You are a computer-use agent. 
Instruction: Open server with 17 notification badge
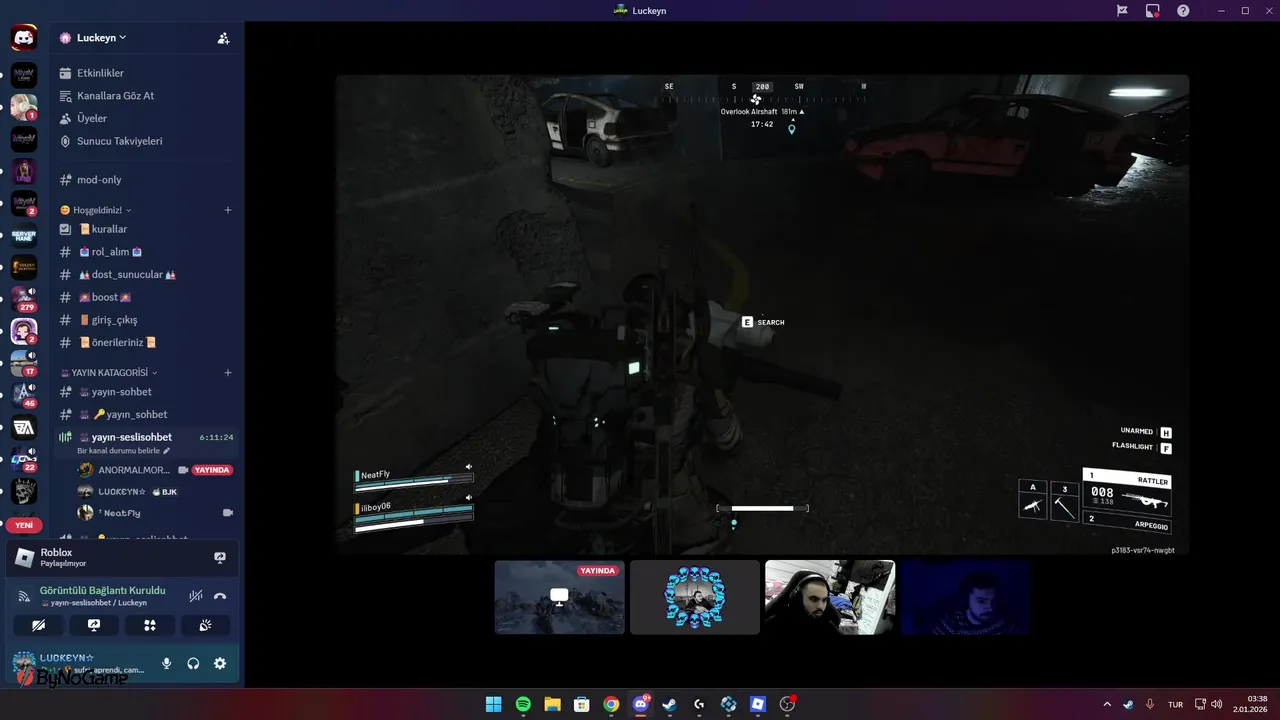pos(24,363)
